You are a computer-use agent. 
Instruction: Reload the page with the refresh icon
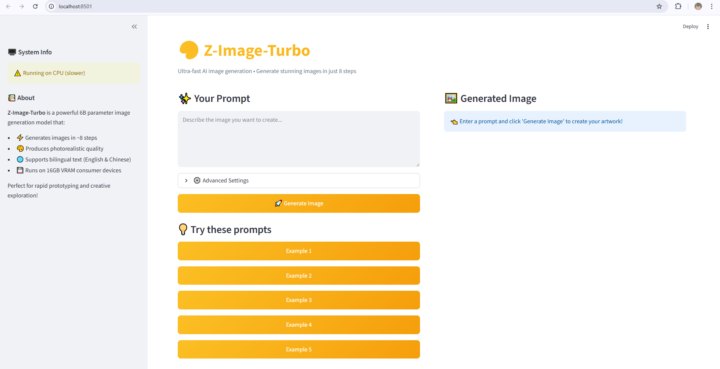click(35, 6)
